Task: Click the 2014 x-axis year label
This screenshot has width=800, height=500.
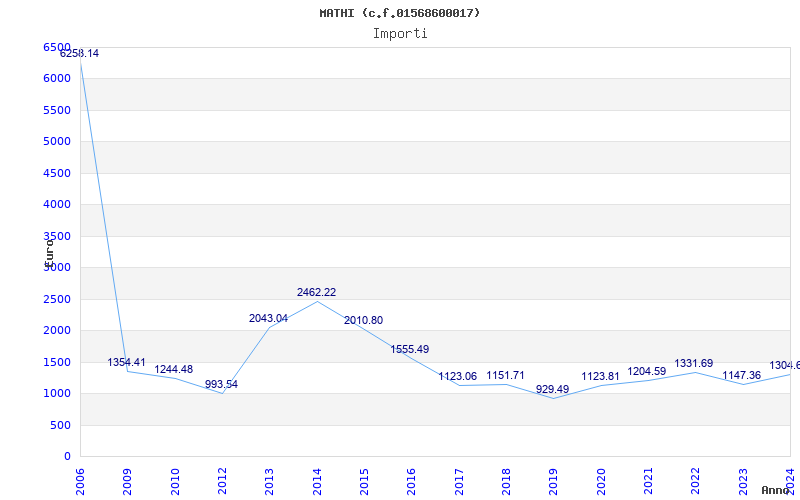Action: pyautogui.click(x=317, y=482)
